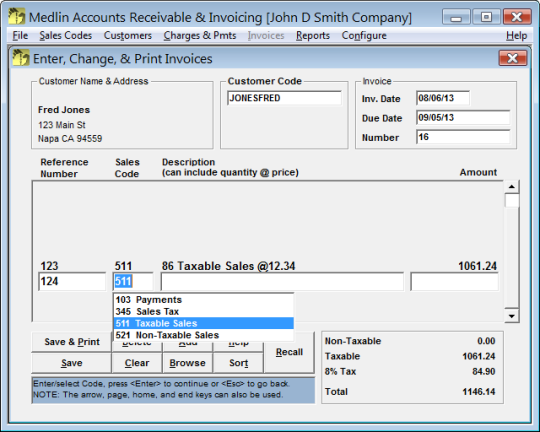
Task: Minimize the Medlin main window
Action: (456, 17)
